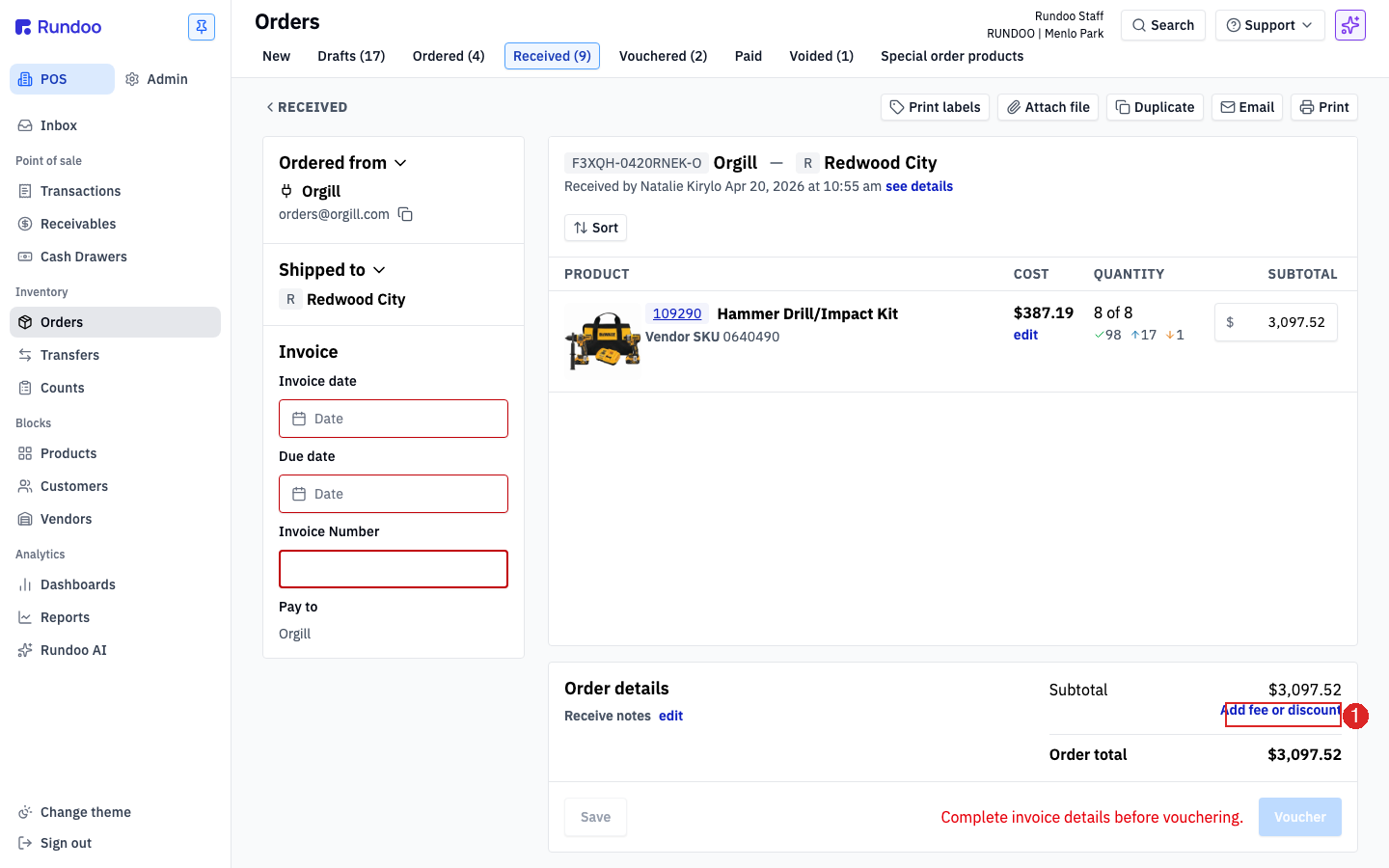The width and height of the screenshot is (1389, 868).
Task: Open the New orders tab
Action: tap(277, 56)
